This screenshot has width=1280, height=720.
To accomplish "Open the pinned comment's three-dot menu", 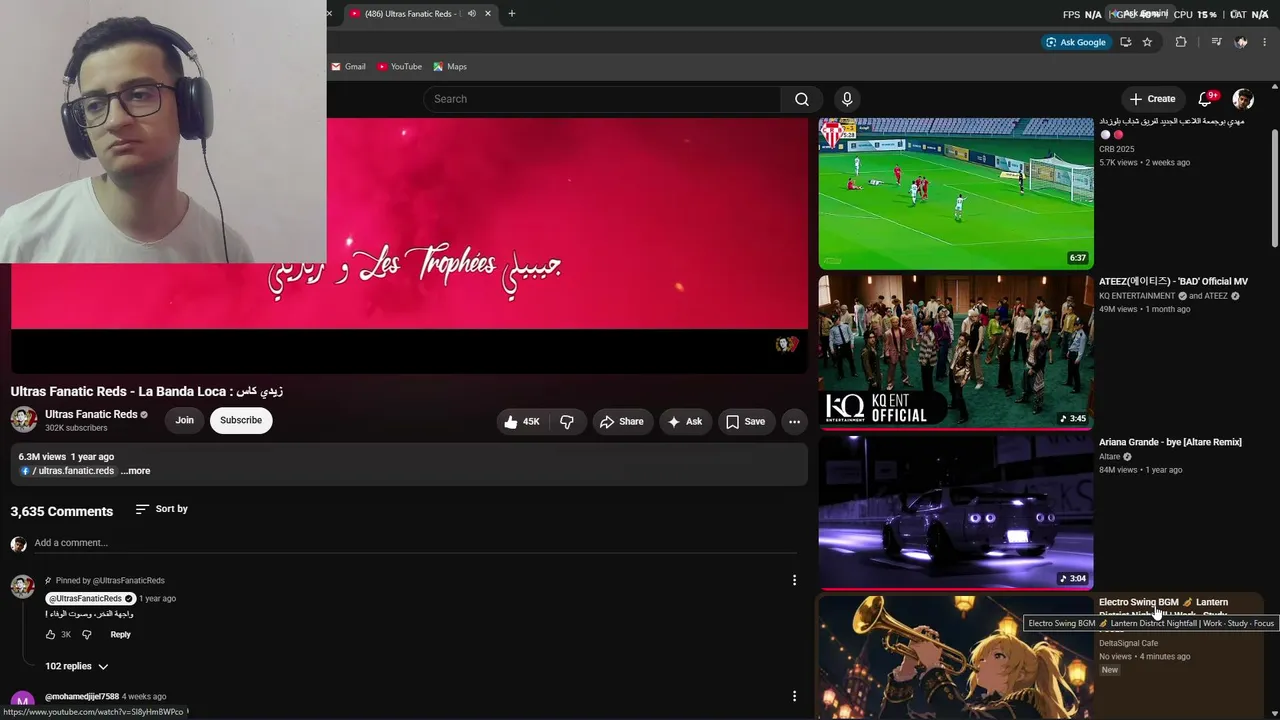I will pos(794,580).
